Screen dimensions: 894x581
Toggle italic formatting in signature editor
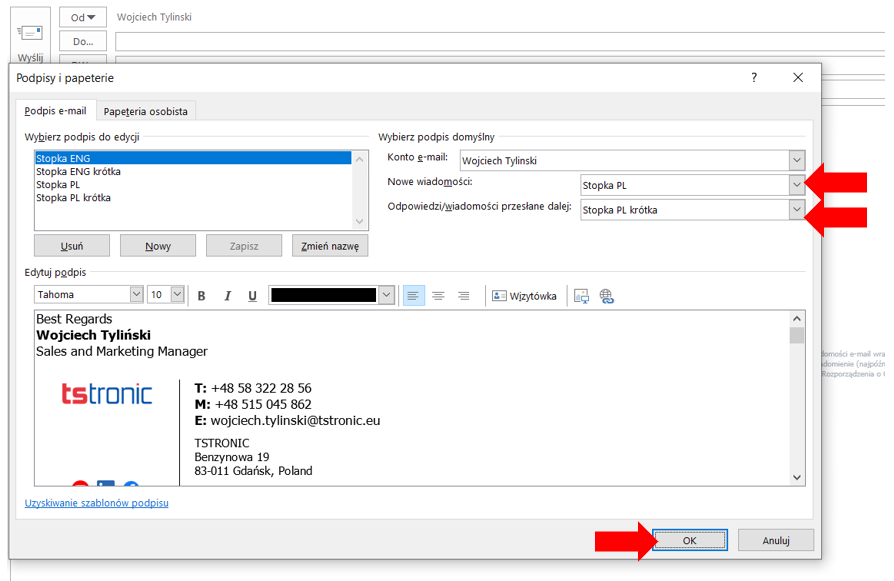point(227,296)
